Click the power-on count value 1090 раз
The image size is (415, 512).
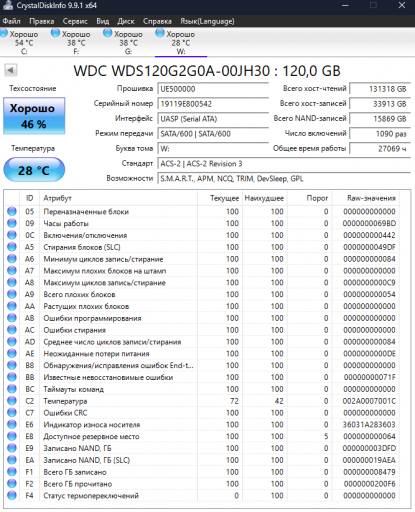point(380,134)
